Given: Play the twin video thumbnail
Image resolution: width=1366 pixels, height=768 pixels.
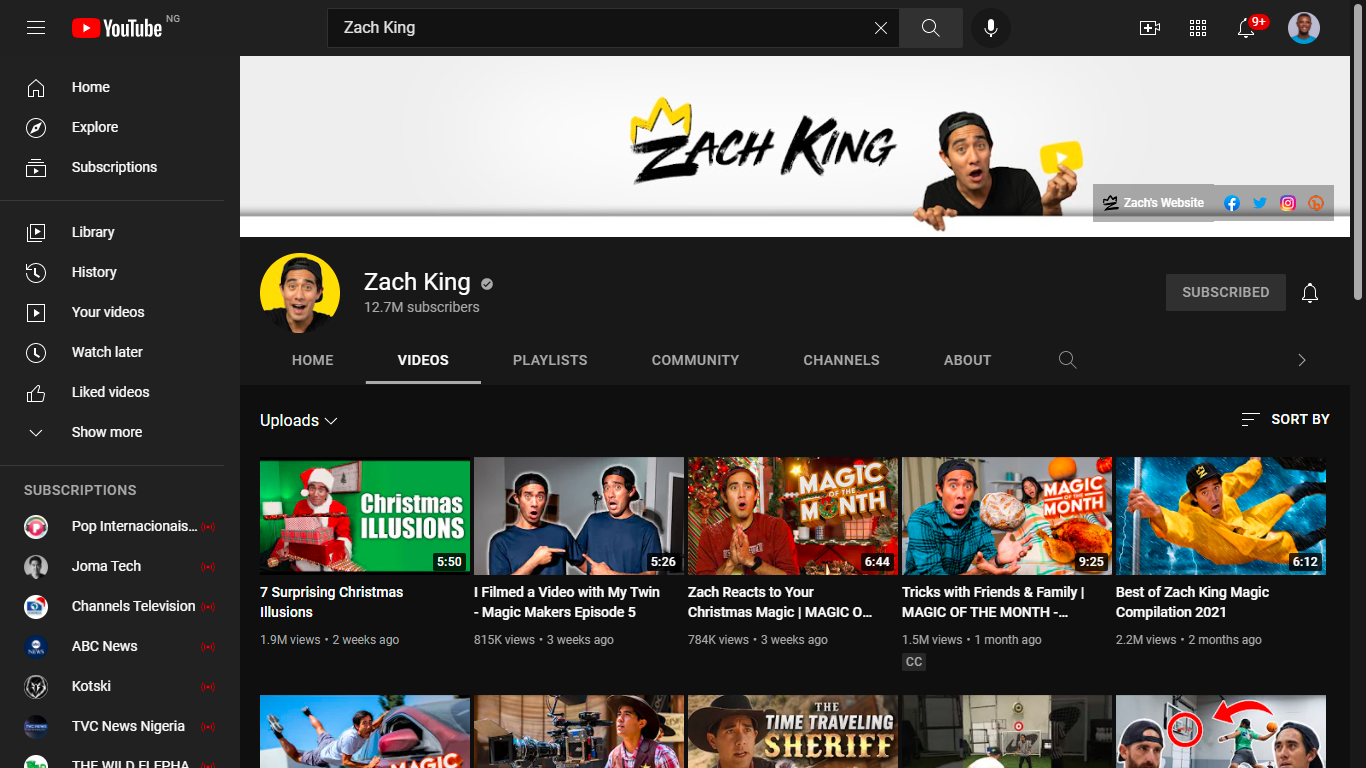Looking at the screenshot, I should coord(579,516).
